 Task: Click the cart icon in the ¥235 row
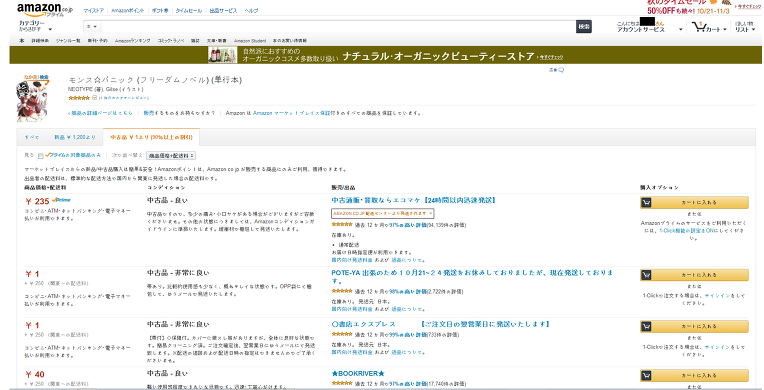coord(646,202)
